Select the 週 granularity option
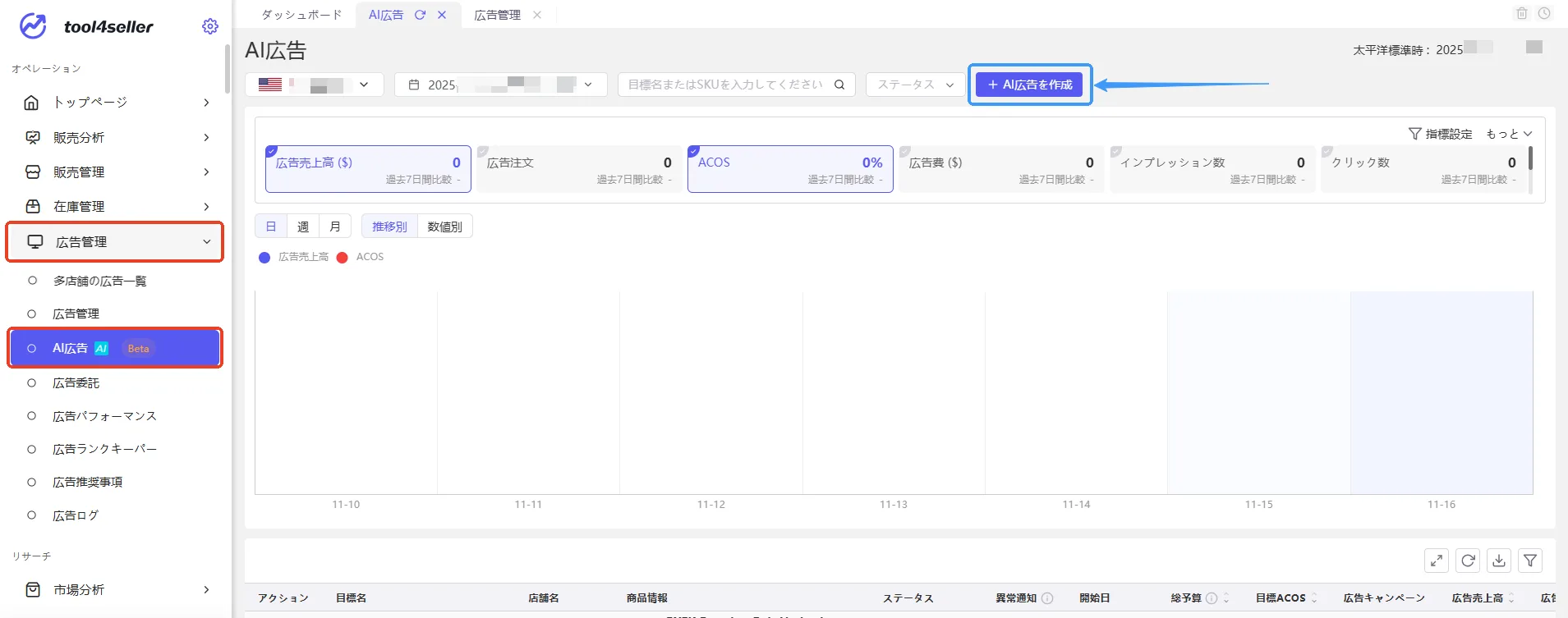The height and width of the screenshot is (618, 1568). point(303,227)
